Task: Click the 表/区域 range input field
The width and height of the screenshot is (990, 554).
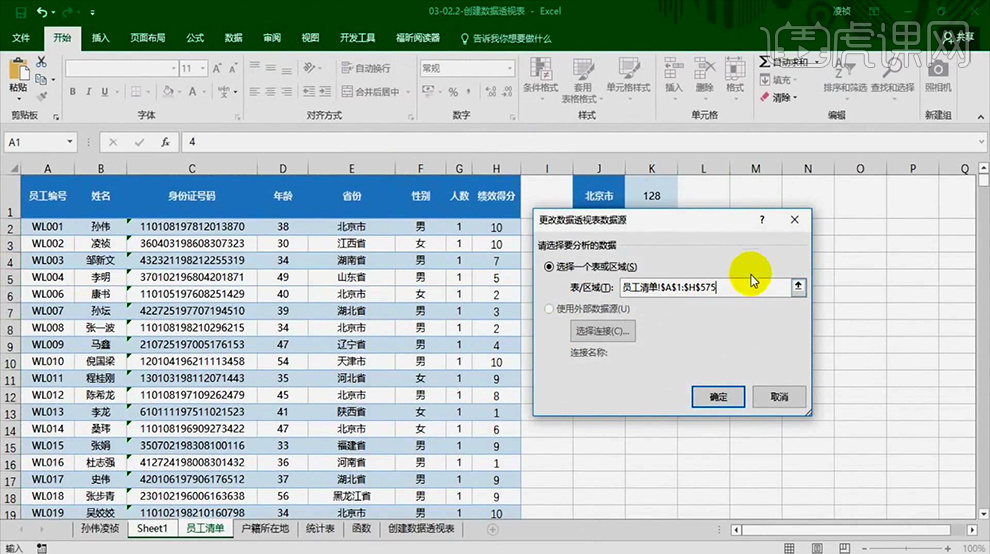Action: click(x=705, y=287)
